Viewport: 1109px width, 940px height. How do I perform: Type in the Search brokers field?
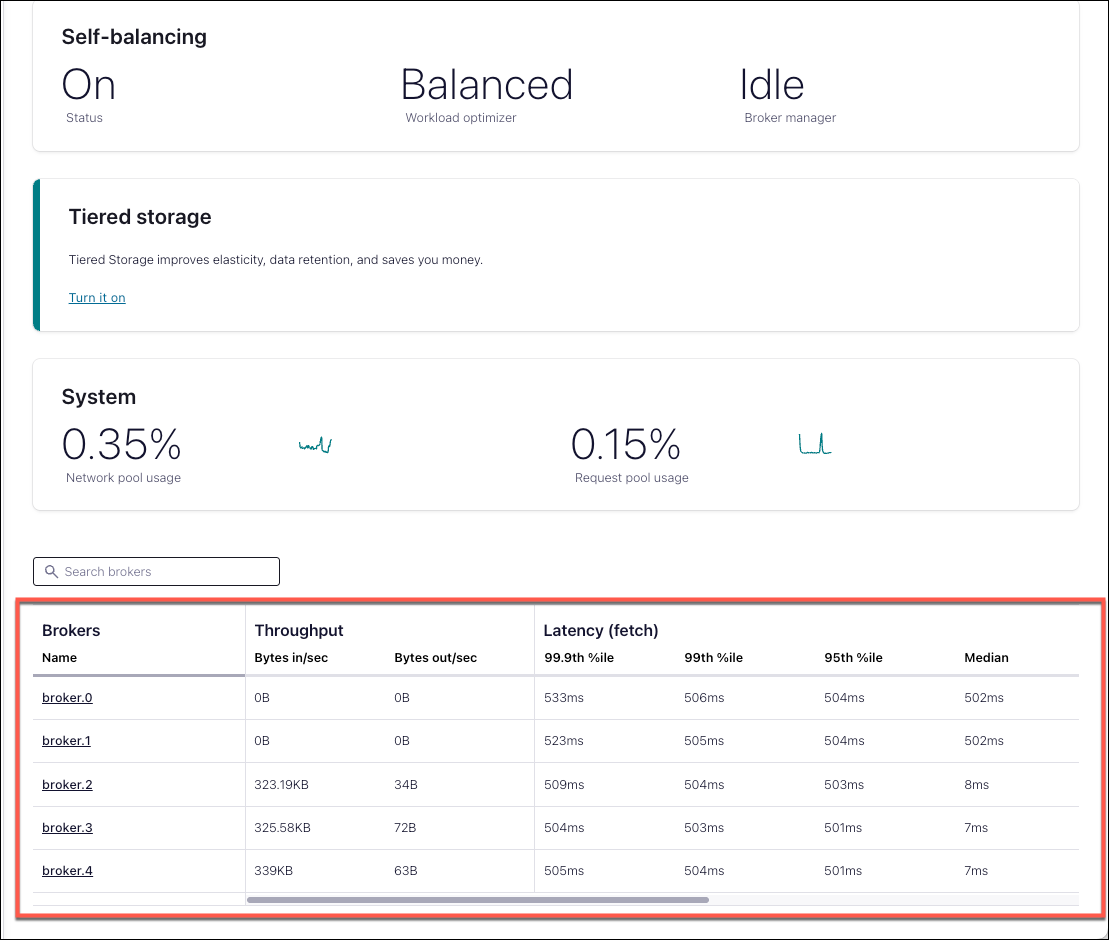click(x=165, y=572)
